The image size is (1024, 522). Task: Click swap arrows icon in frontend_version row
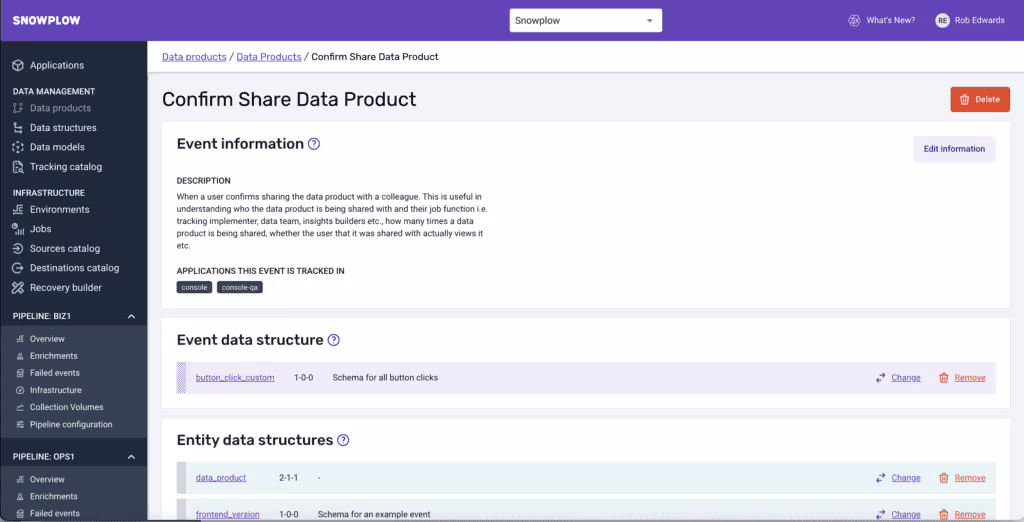coord(881,514)
